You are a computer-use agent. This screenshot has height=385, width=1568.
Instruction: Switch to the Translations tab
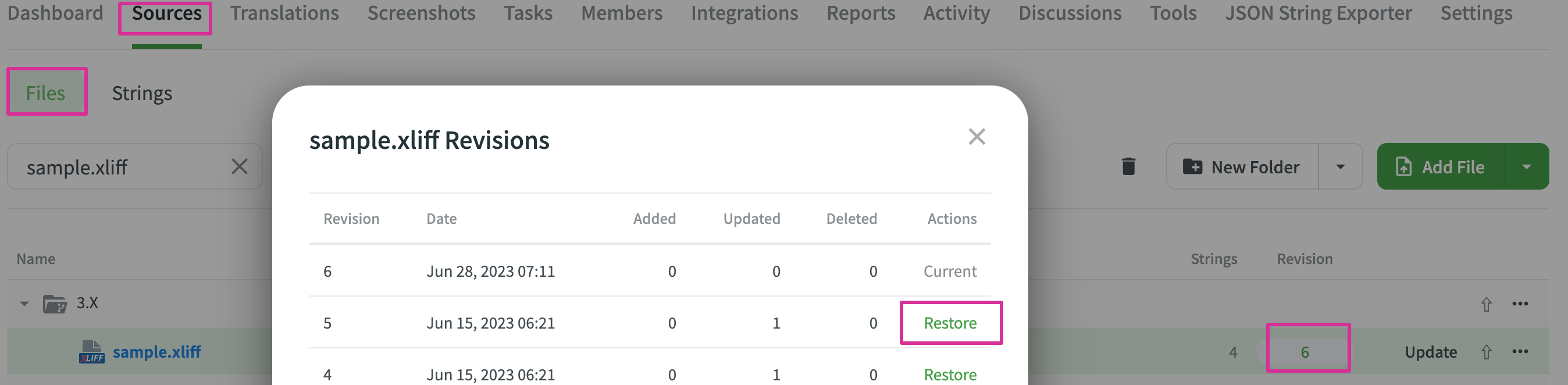click(x=284, y=13)
